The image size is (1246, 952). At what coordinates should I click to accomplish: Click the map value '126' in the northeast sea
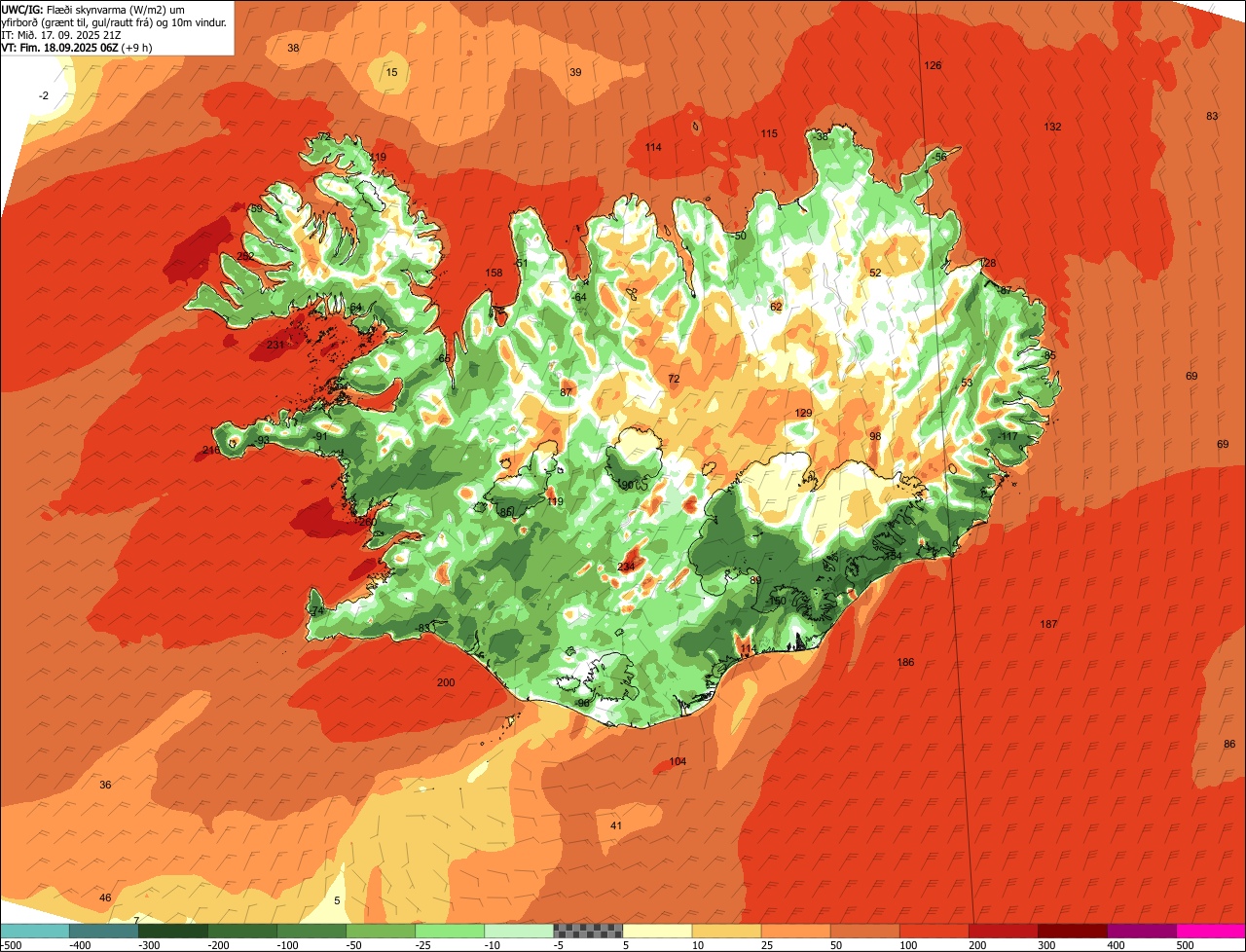click(x=933, y=65)
